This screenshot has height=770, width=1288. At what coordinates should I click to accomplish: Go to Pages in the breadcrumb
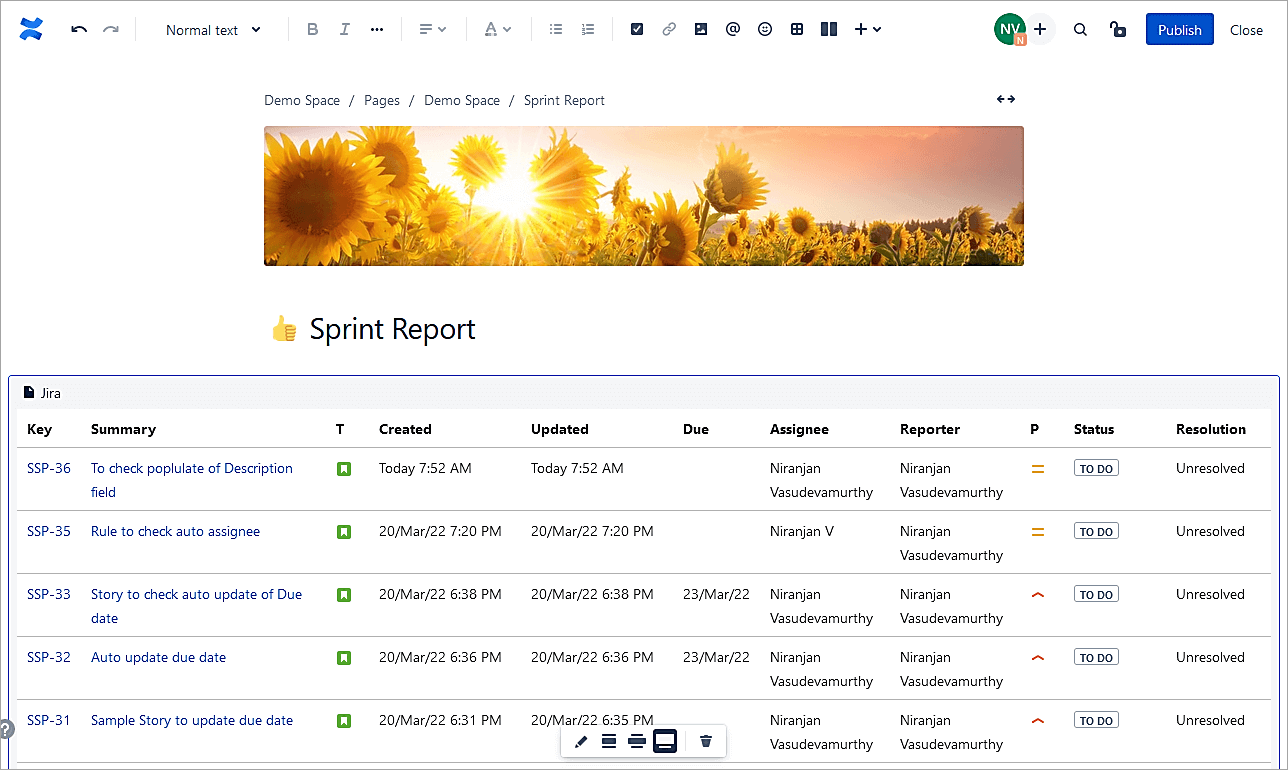point(382,100)
